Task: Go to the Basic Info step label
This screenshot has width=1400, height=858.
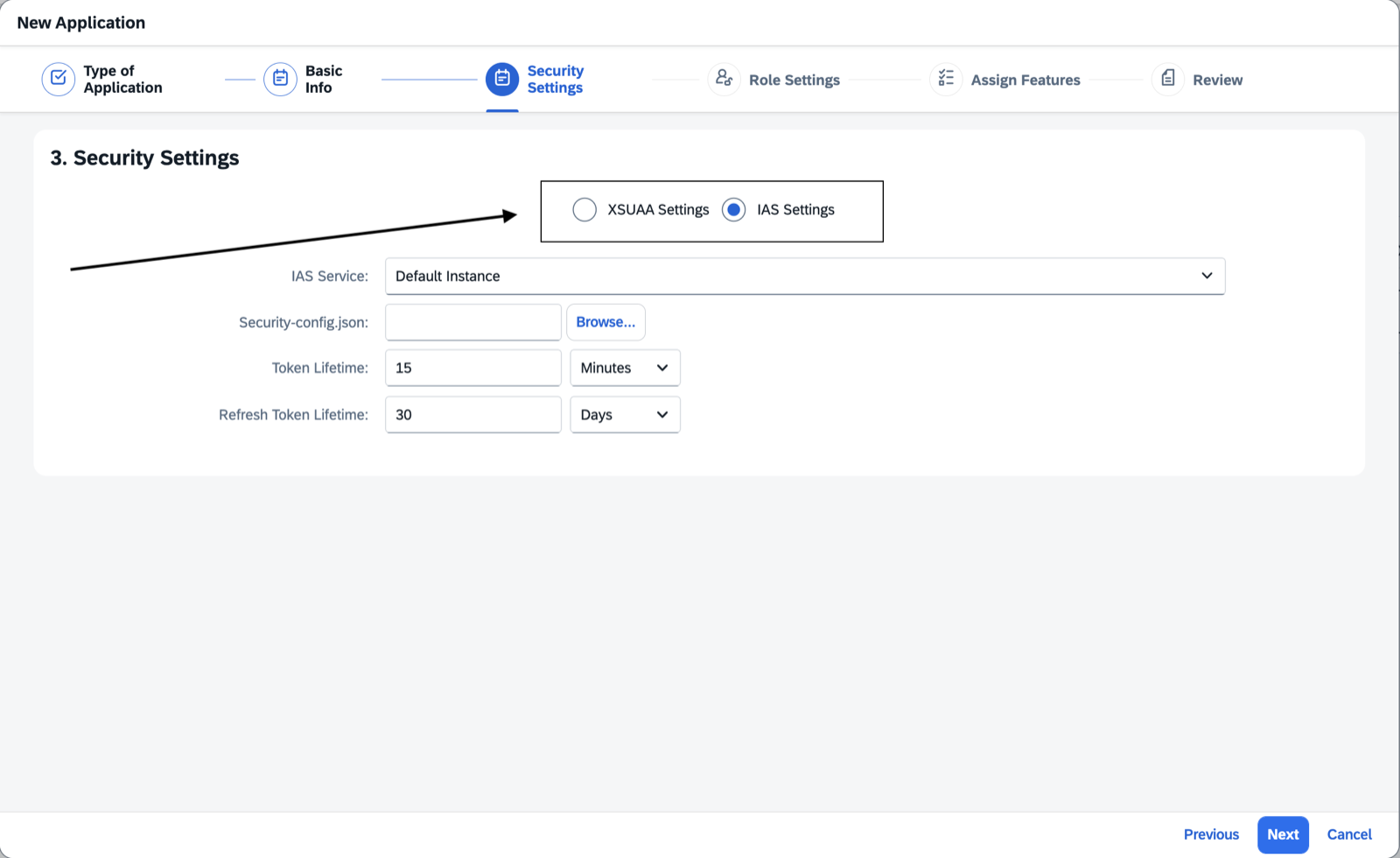Action: click(x=324, y=79)
